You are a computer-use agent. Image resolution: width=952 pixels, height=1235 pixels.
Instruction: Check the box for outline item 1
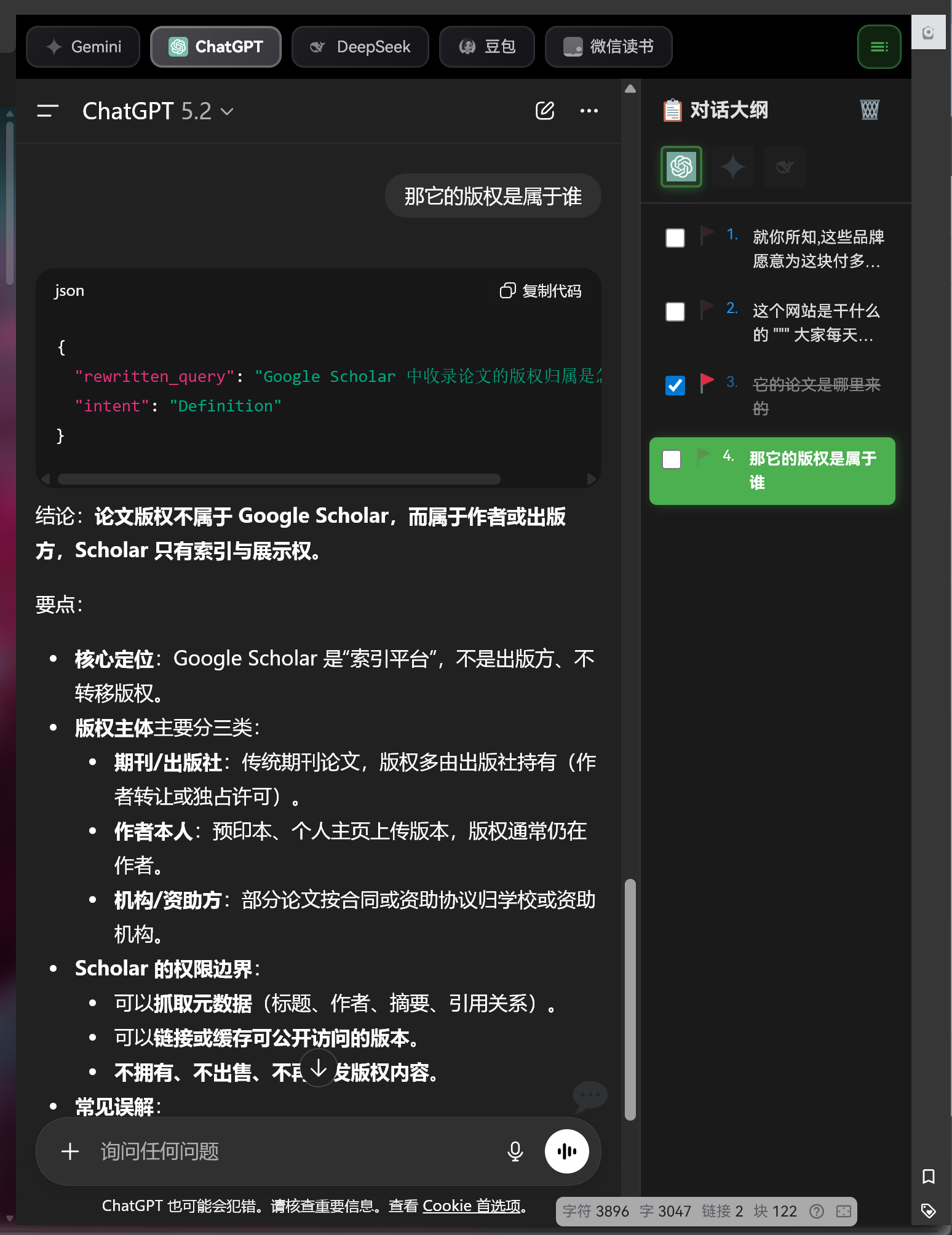point(675,238)
